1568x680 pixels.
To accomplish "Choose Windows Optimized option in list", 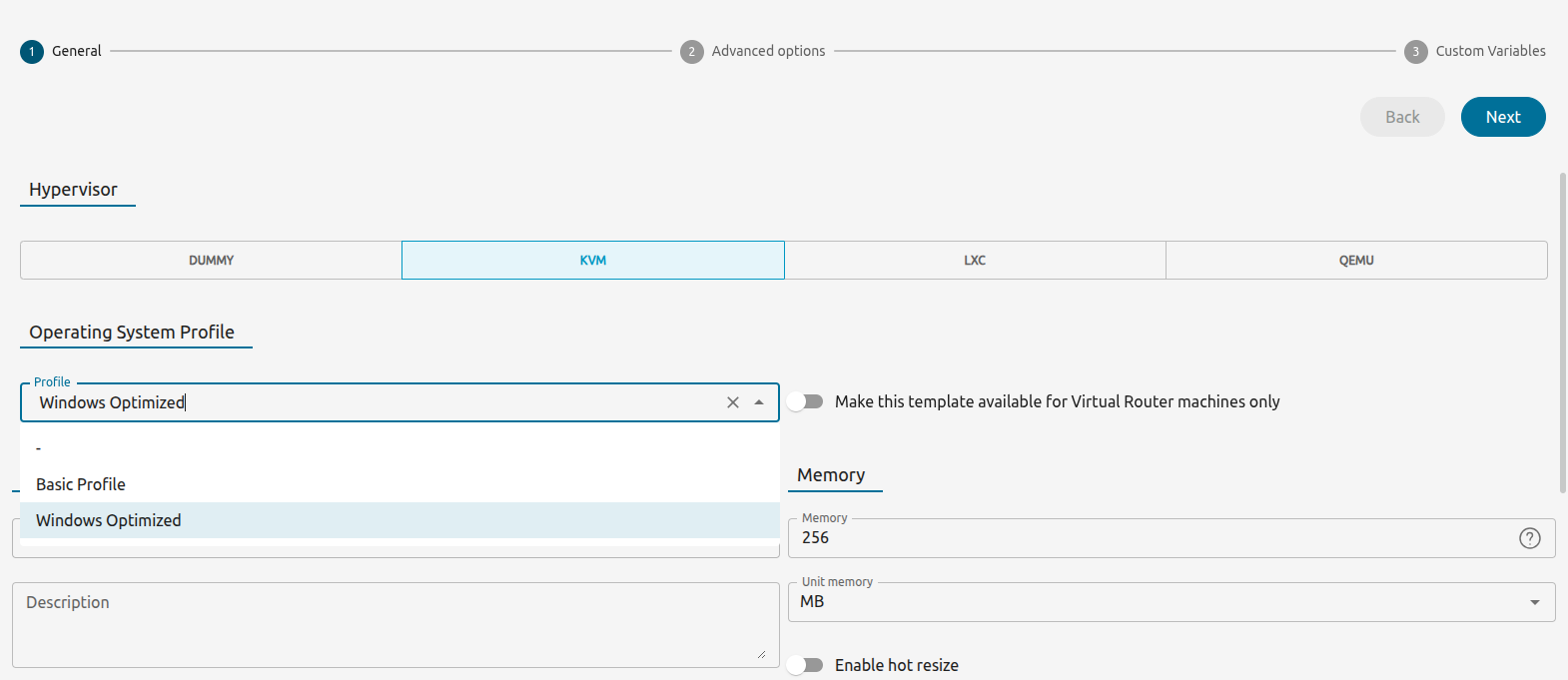I will 109,520.
